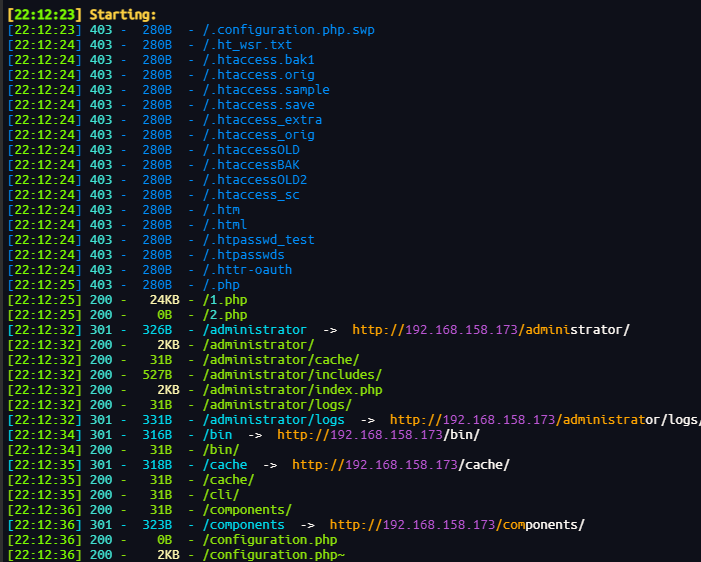This screenshot has height=562, width=701.
Task: Select the /.htaccess.sample path
Action: click(266, 90)
